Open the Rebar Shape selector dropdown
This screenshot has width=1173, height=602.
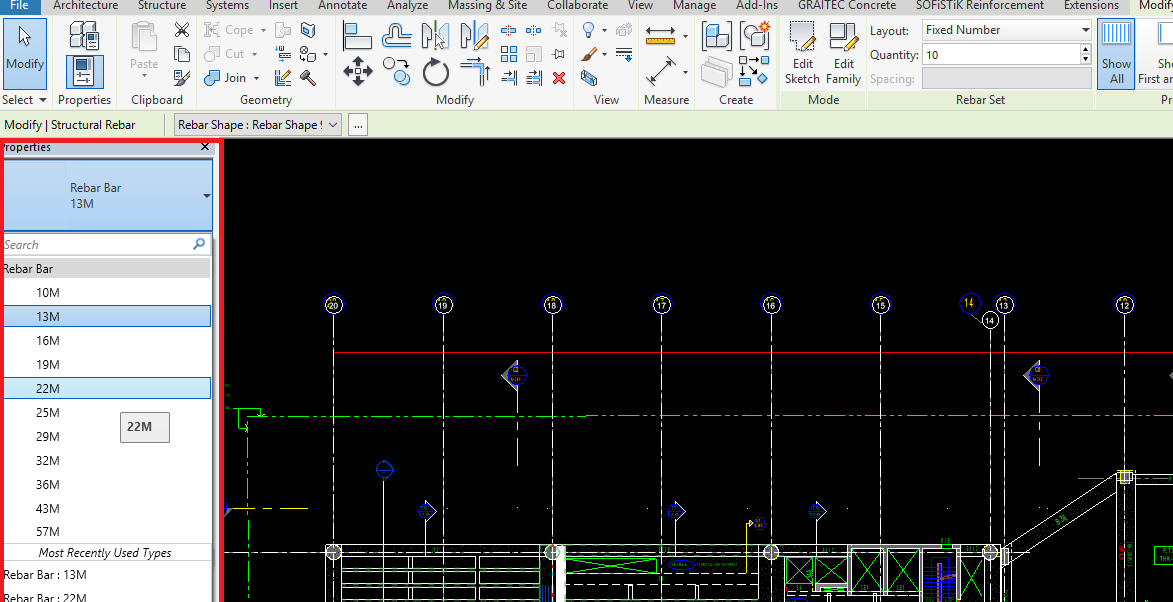coord(333,124)
